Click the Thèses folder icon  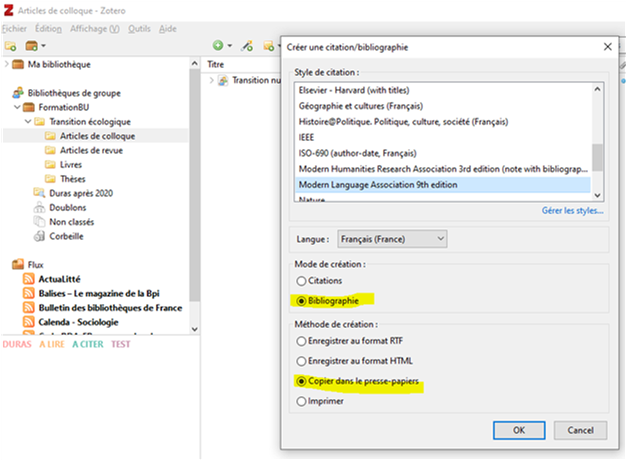point(50,179)
